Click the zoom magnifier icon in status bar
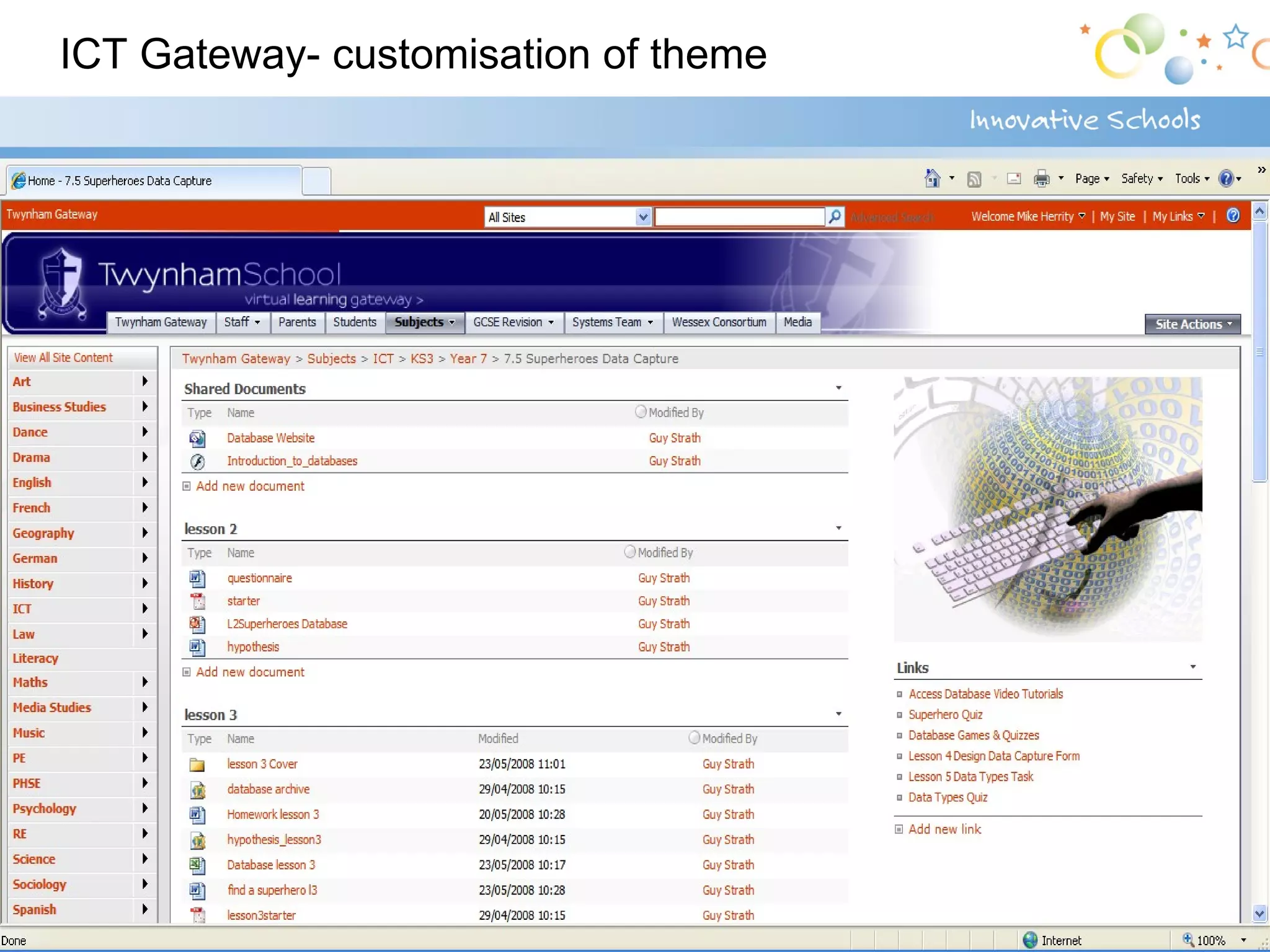The width and height of the screenshot is (1270, 952). (x=1188, y=940)
